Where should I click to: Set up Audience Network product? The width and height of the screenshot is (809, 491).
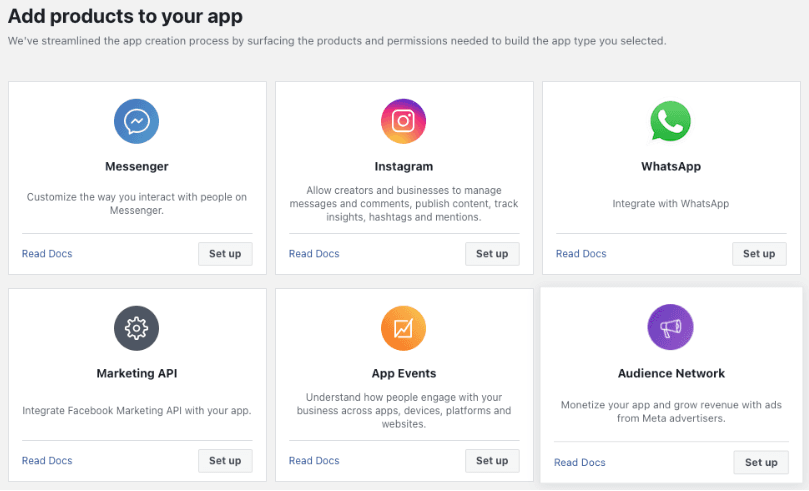point(761,462)
